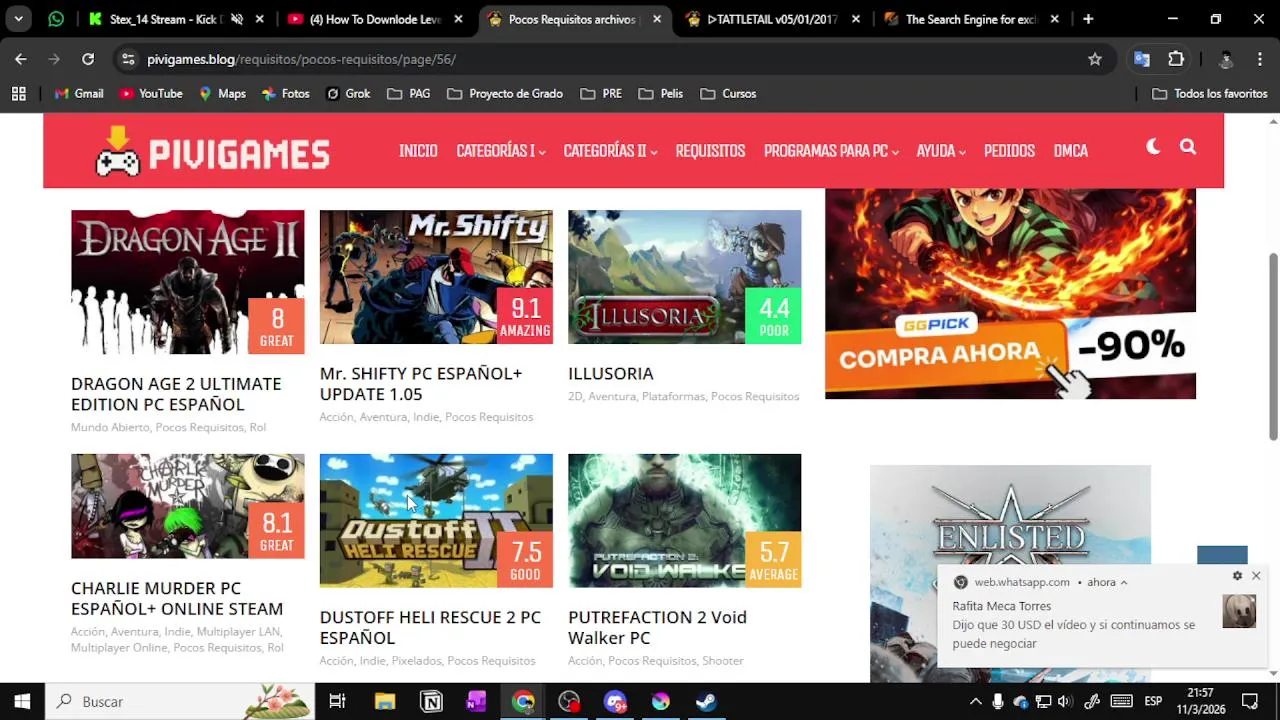Launch OneNote from the taskbar
Viewport: 1280px width, 720px height.
pyautogui.click(x=476, y=701)
